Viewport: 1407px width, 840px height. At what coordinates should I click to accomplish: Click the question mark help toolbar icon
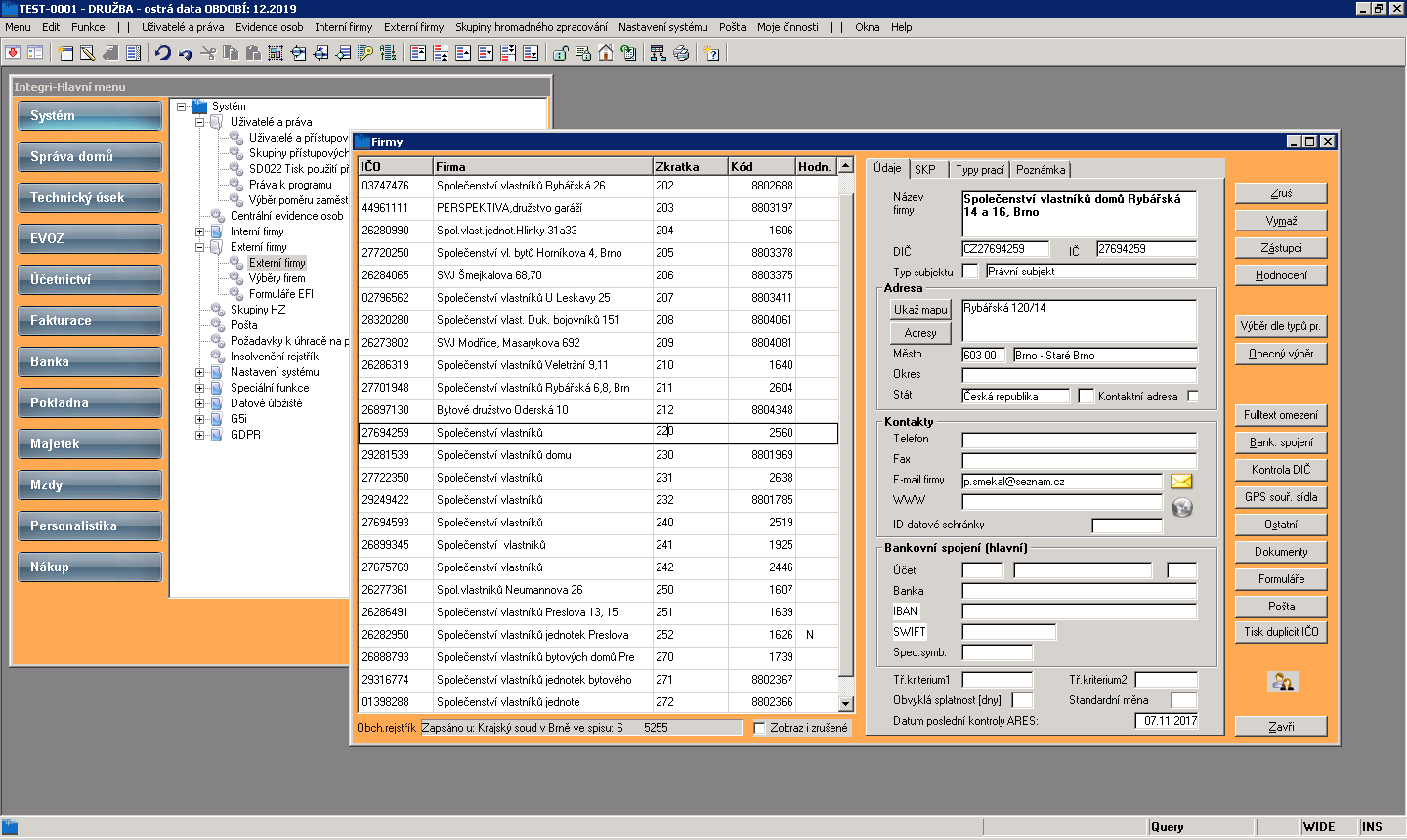tap(712, 53)
